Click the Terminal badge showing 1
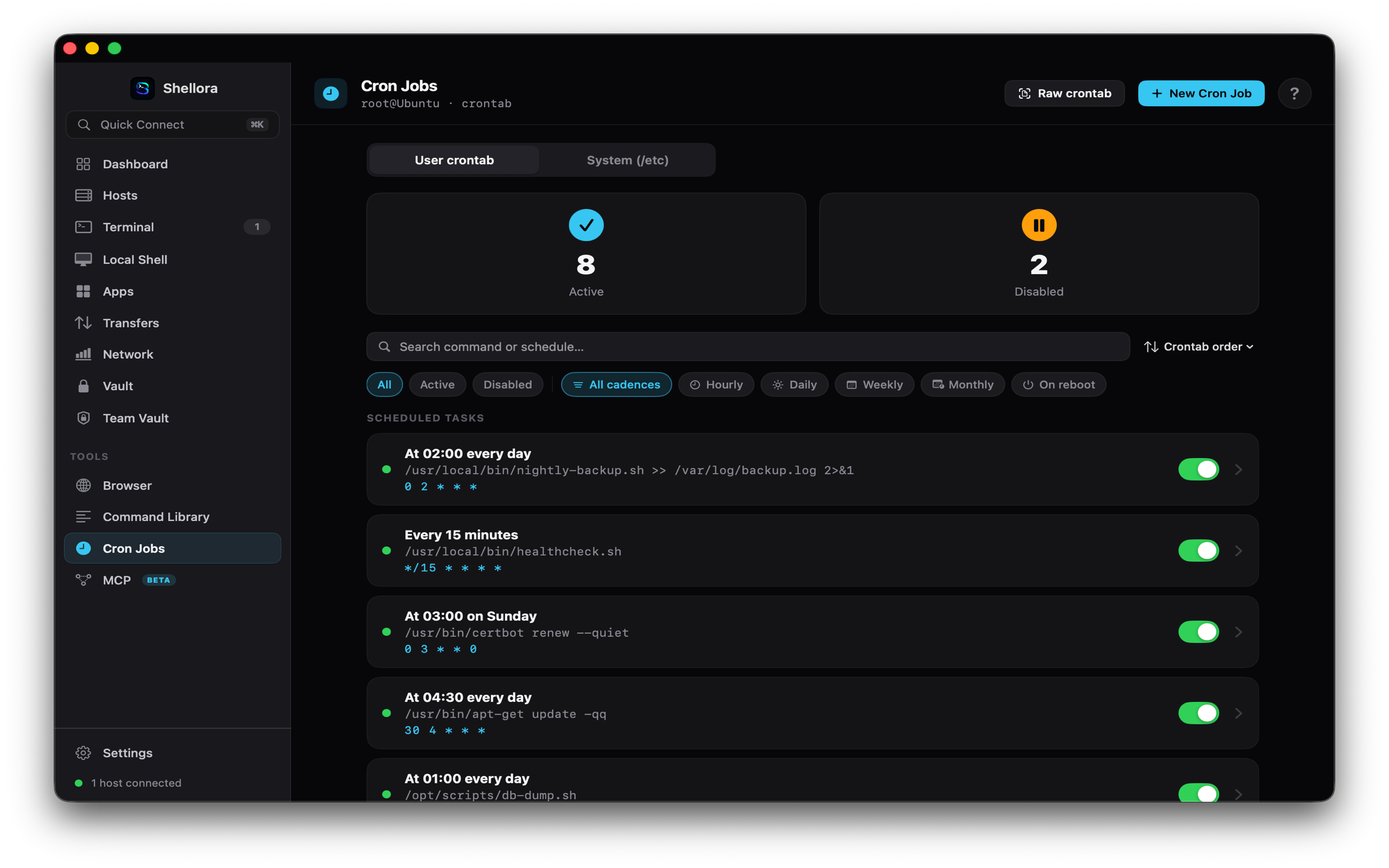This screenshot has width=1389, height=868. pyautogui.click(x=257, y=227)
